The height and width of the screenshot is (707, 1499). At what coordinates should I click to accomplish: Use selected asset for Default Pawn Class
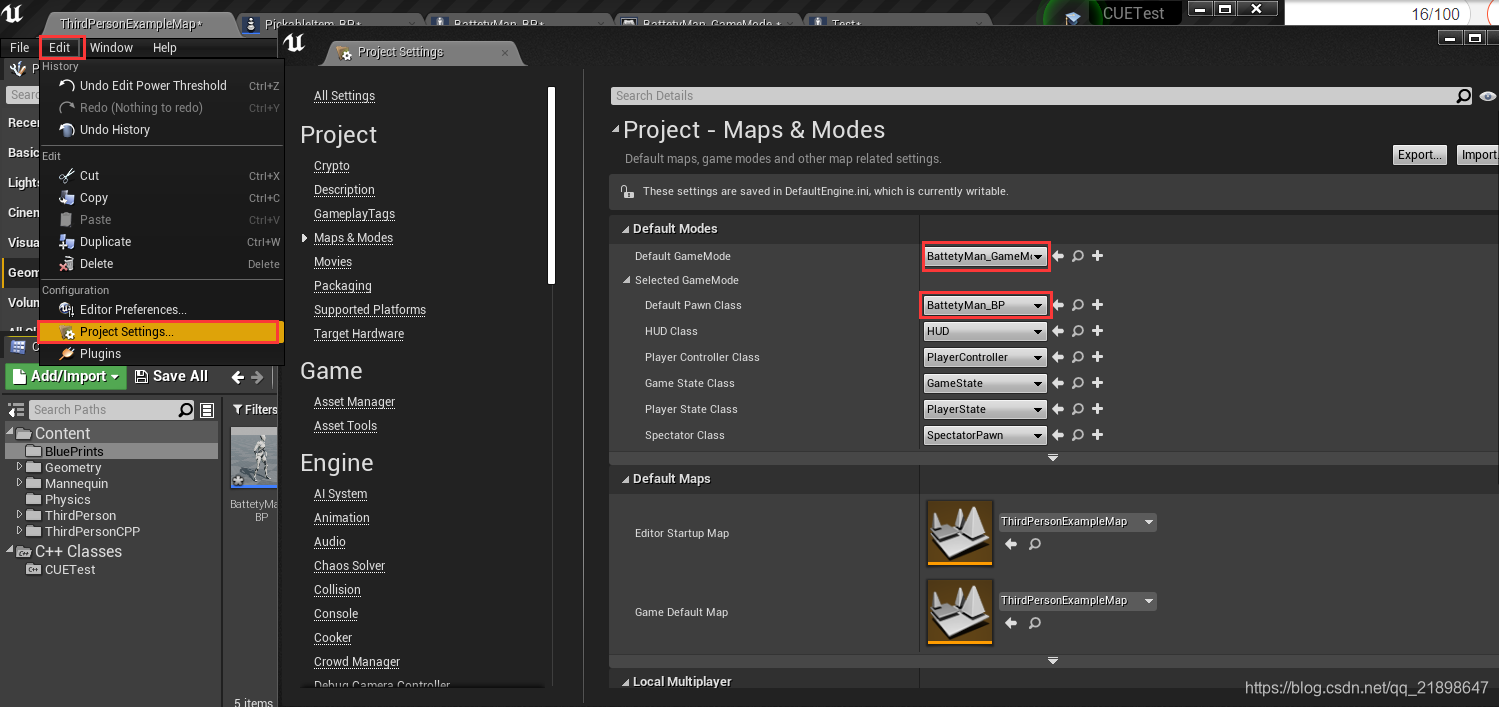click(1059, 305)
